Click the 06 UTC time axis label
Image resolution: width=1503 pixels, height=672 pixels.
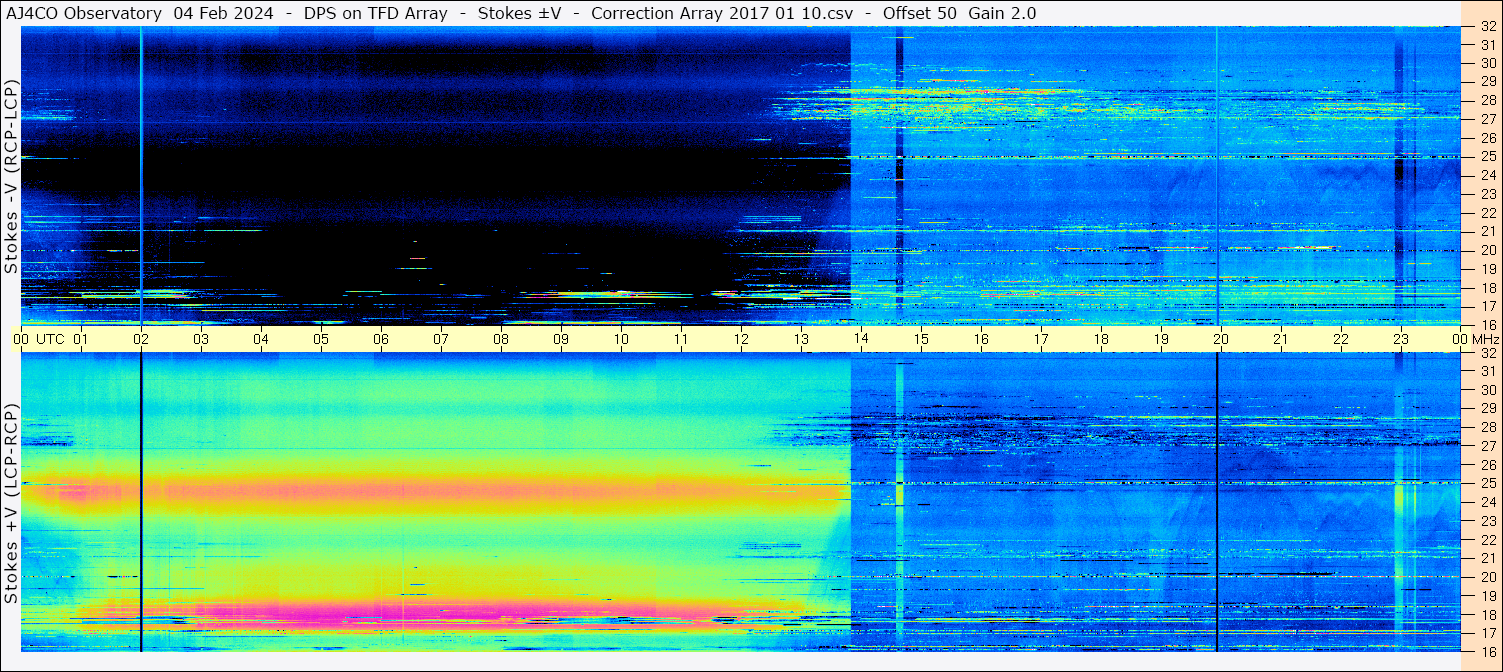[381, 339]
